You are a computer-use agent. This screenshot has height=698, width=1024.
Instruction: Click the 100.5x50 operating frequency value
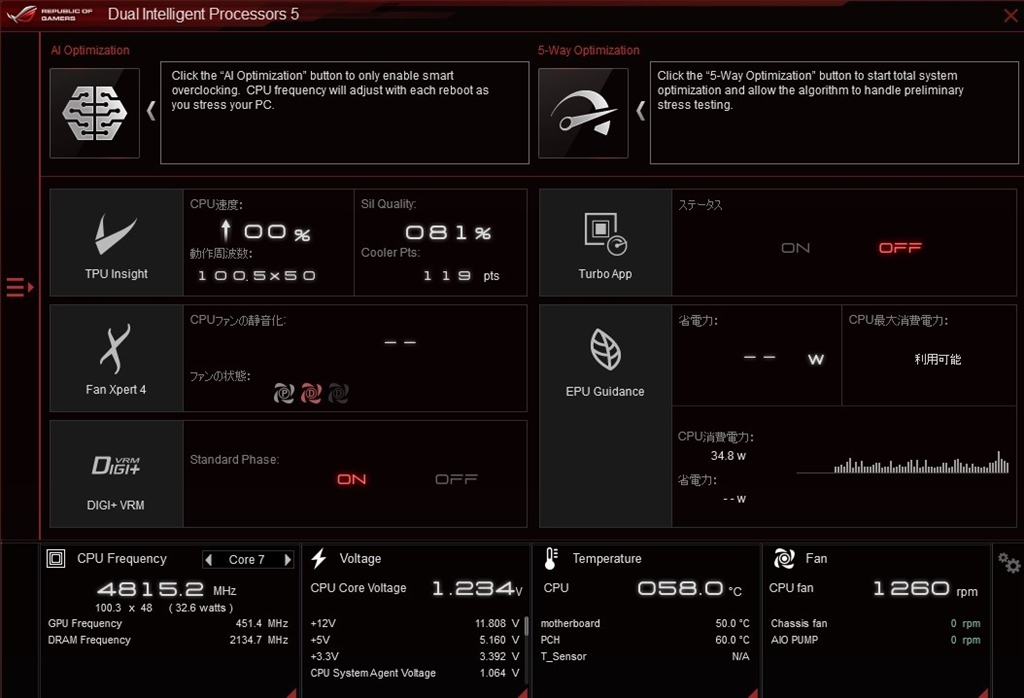pyautogui.click(x=257, y=276)
